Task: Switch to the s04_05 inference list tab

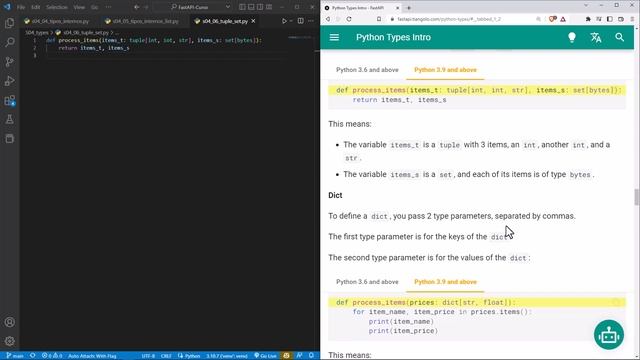Action: tap(142, 21)
